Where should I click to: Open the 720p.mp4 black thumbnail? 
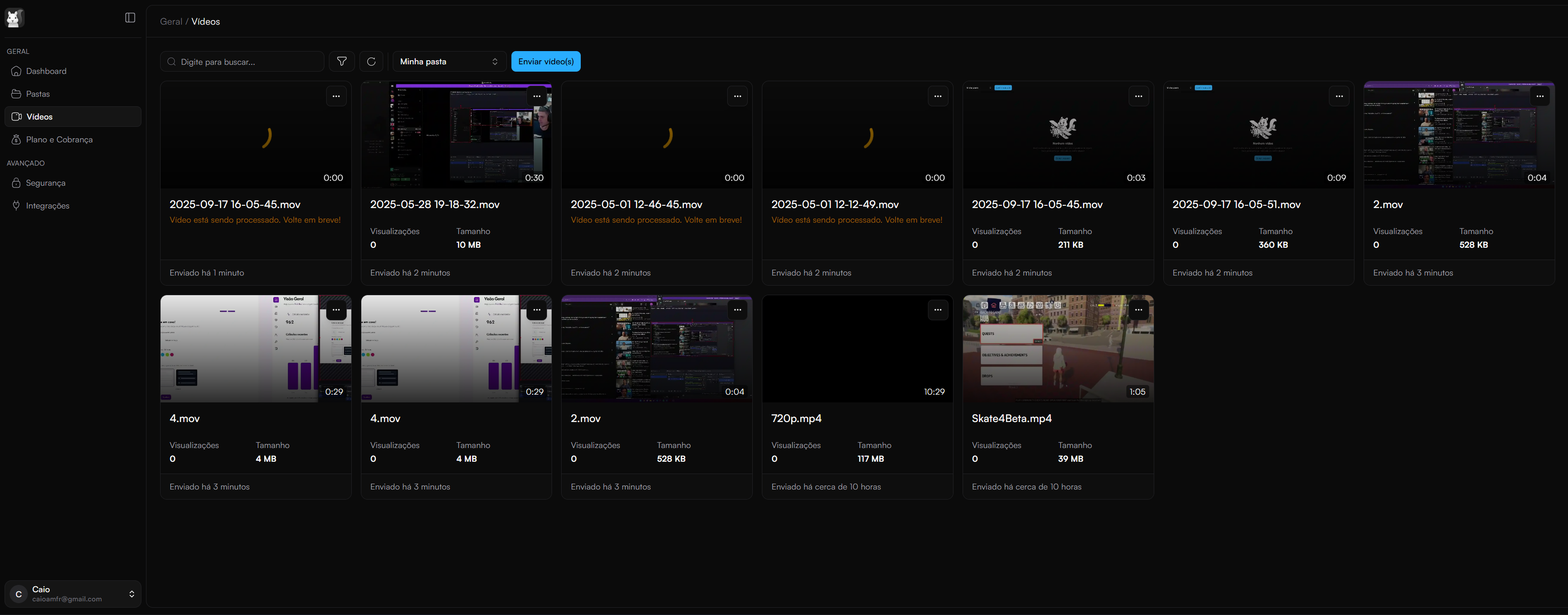click(x=858, y=349)
